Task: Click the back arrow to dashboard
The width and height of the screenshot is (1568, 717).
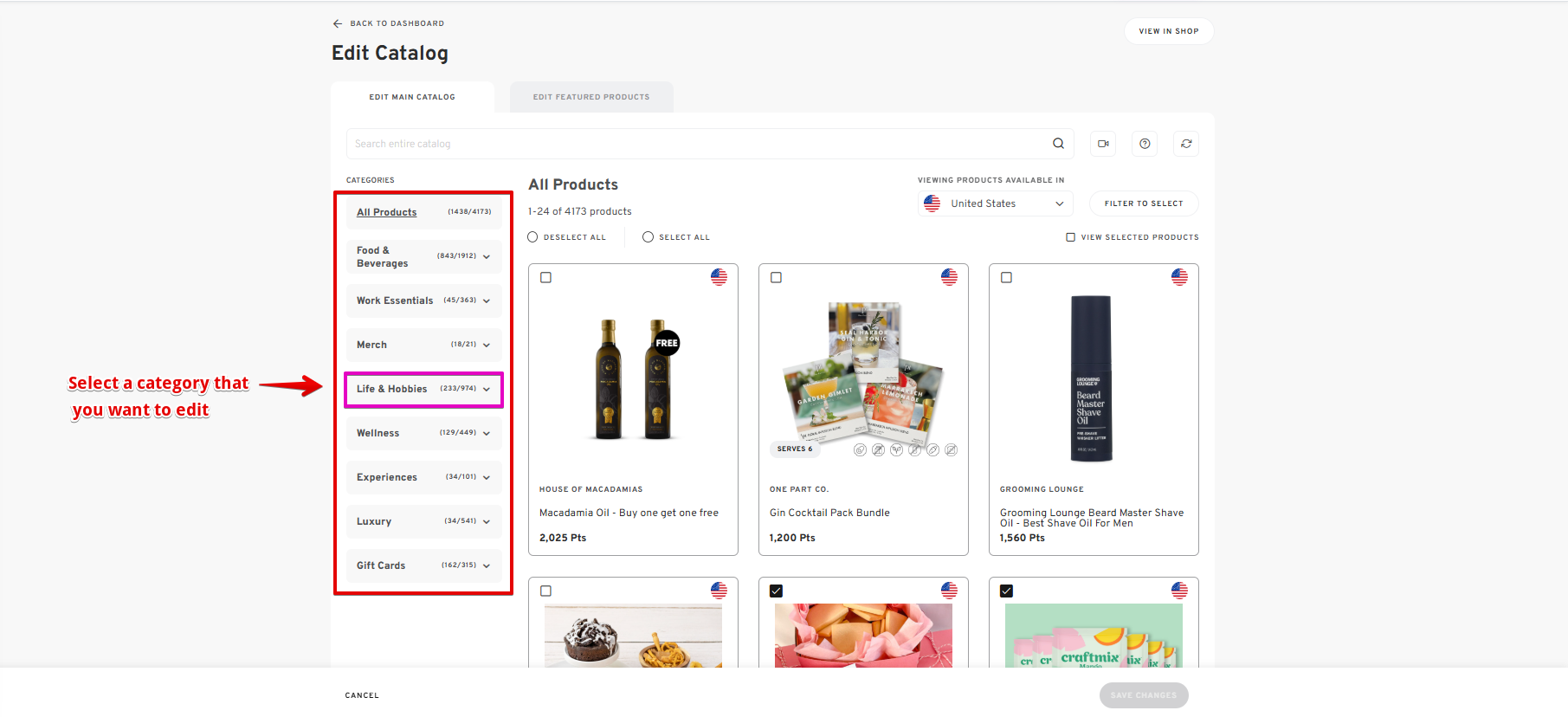Action: pos(338,23)
